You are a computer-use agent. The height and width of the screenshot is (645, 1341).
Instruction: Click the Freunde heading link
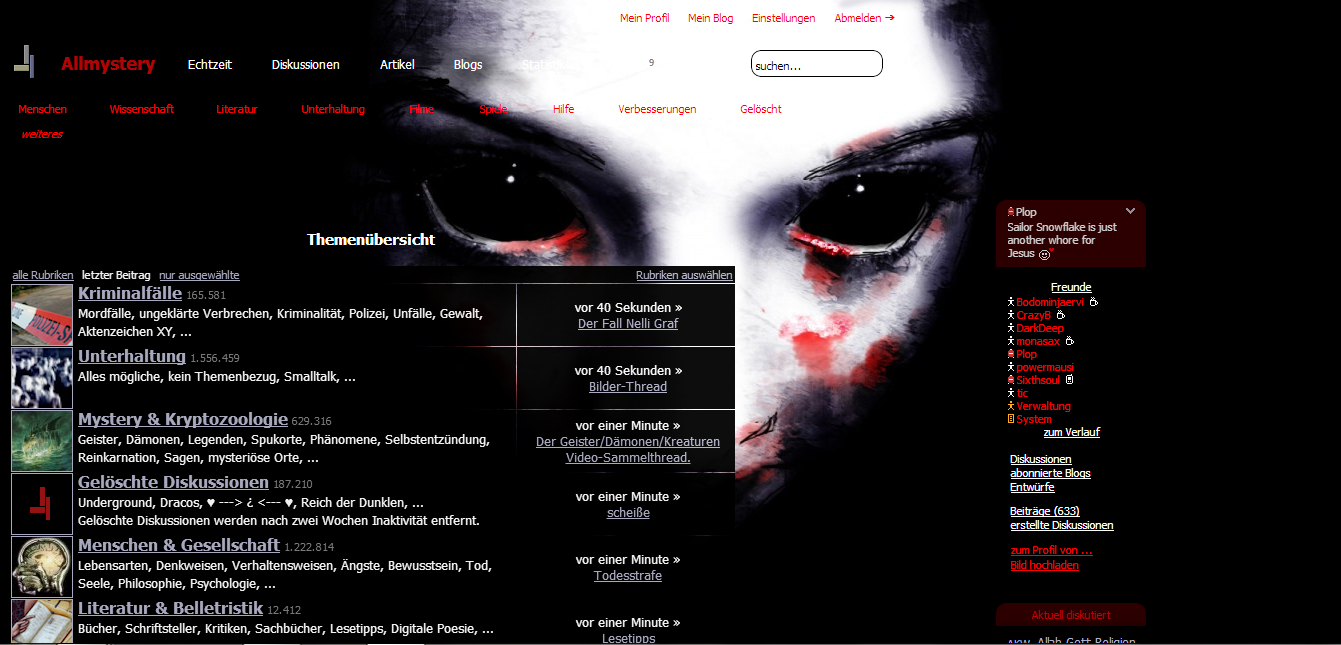click(x=1071, y=288)
